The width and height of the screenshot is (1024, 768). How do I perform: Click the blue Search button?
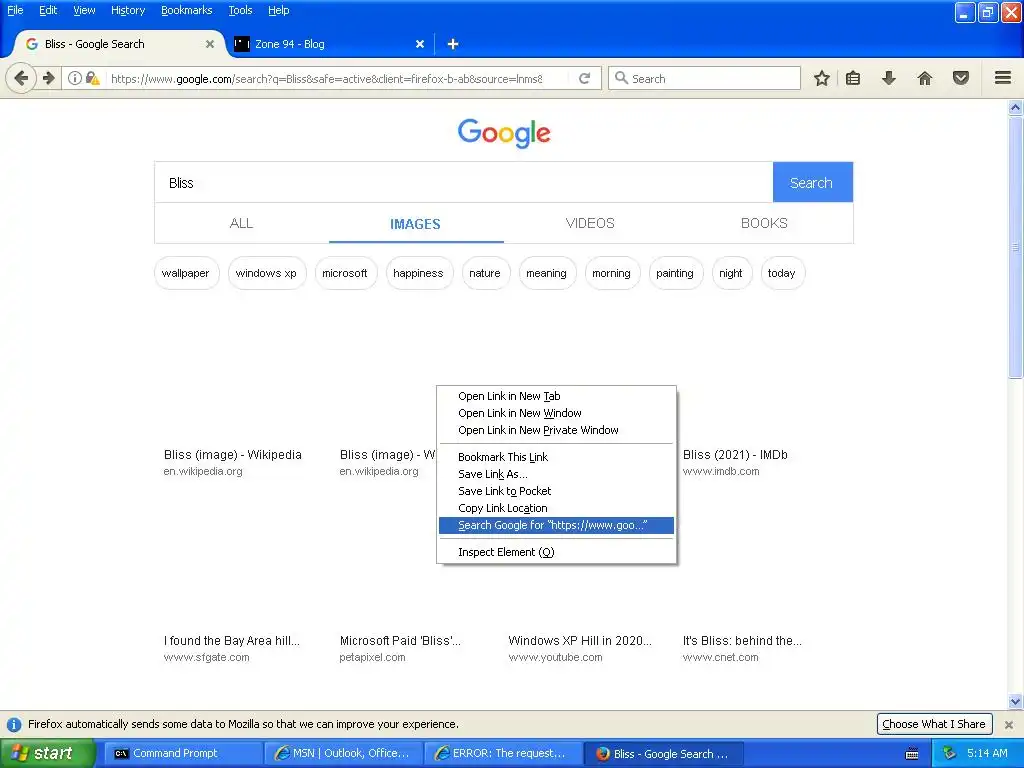click(x=812, y=182)
